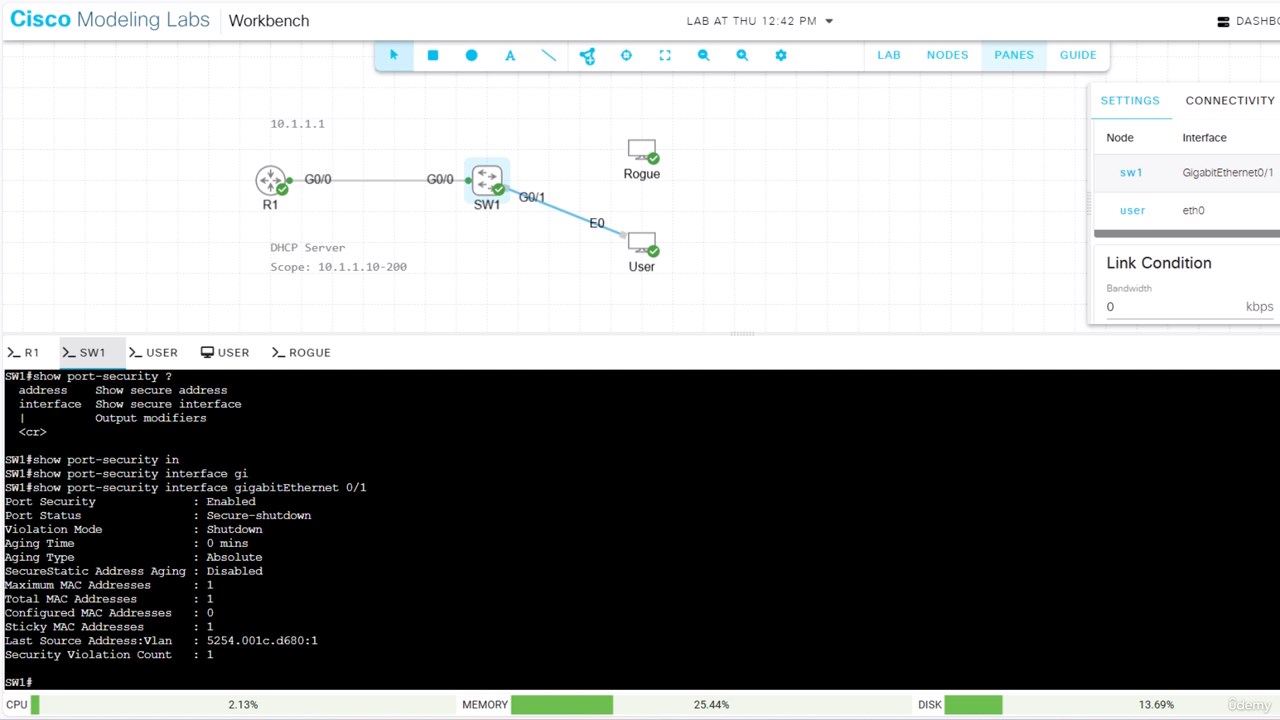Open the LAB menu
The width and height of the screenshot is (1280, 720).
tap(889, 55)
